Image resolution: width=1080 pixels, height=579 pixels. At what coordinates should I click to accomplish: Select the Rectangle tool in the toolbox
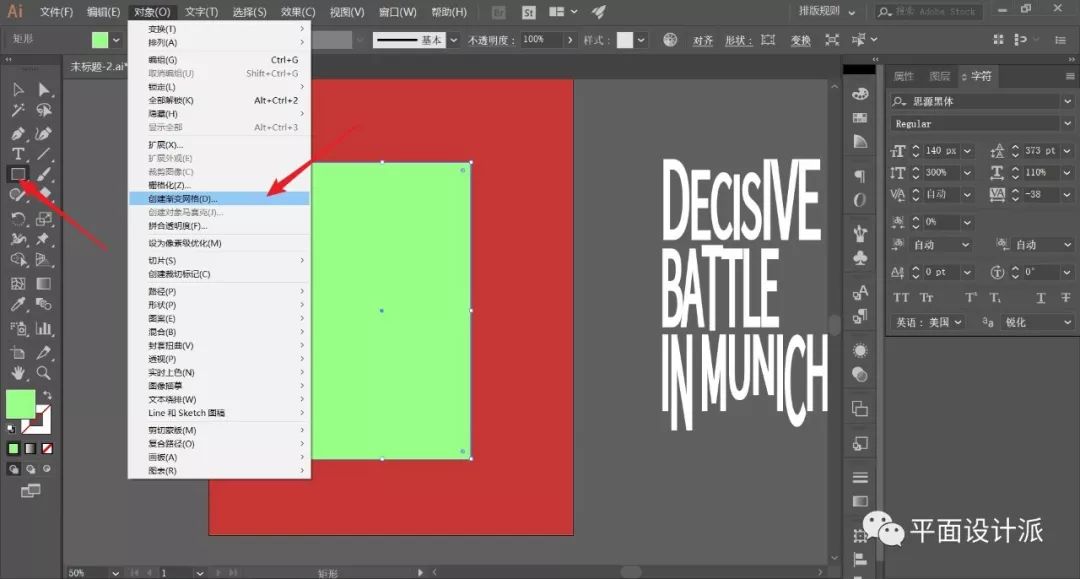pos(18,174)
